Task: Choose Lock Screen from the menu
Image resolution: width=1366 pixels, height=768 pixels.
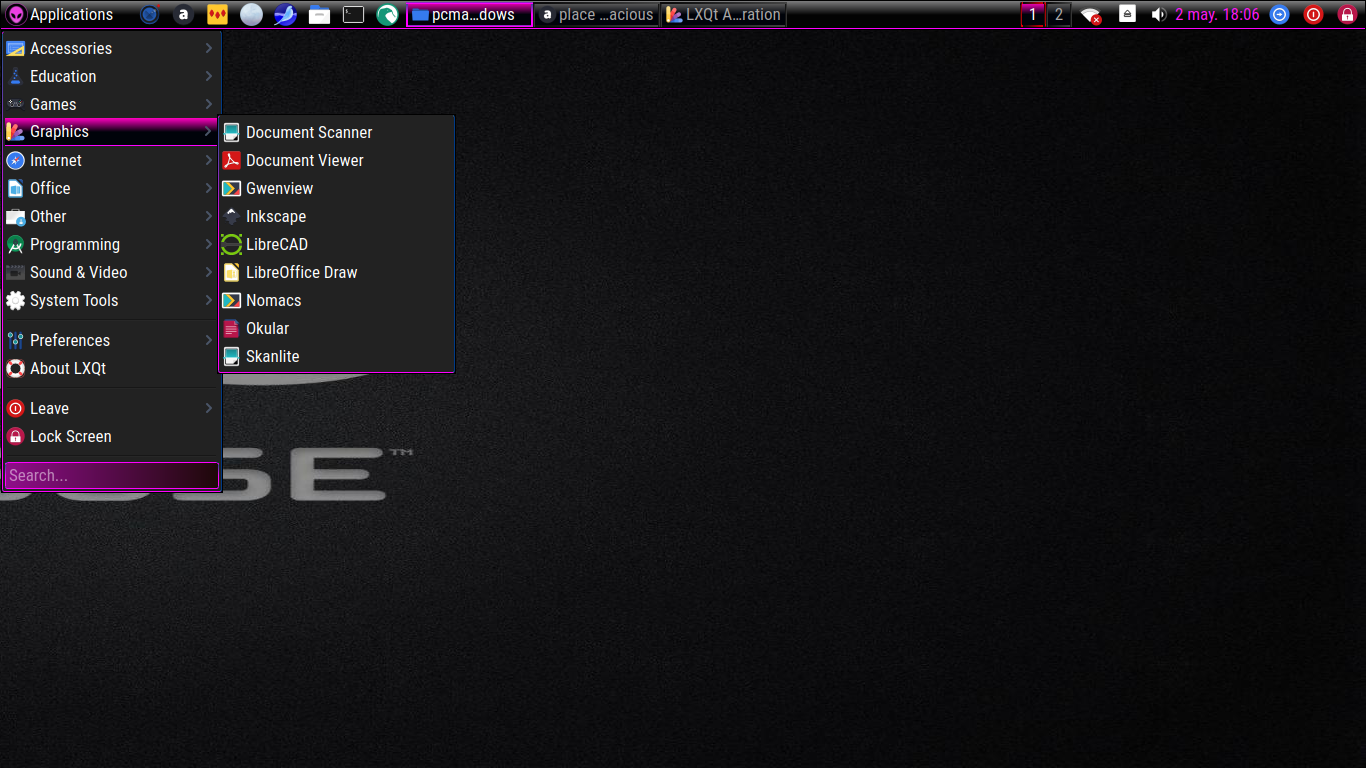Action: click(x=111, y=436)
